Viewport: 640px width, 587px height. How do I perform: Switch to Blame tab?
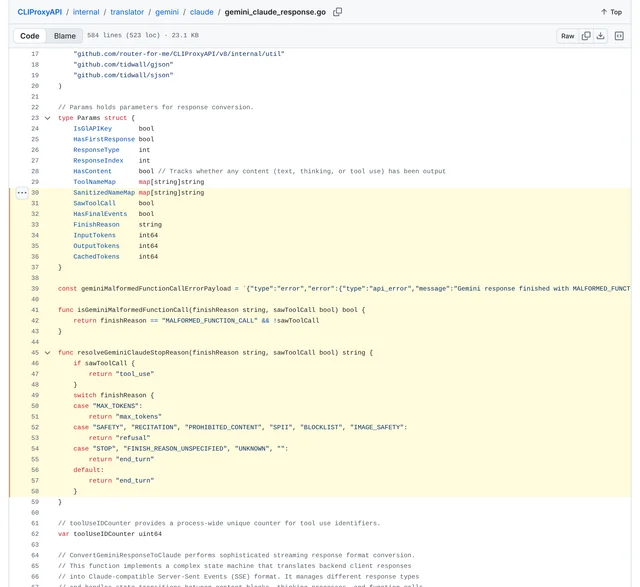[64, 36]
